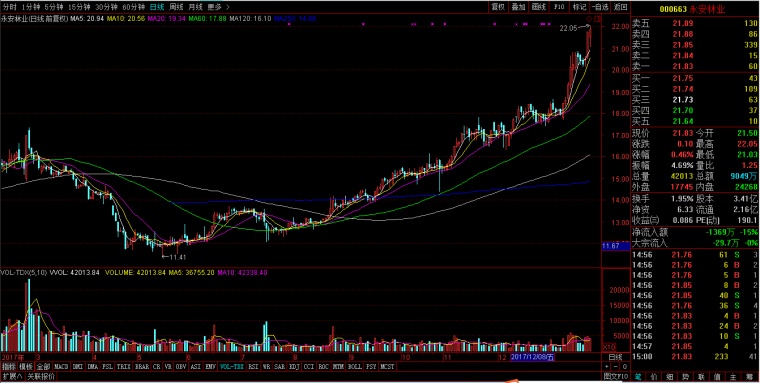Open the 价 price distribution tab
The image size is (760, 383).
click(654, 377)
